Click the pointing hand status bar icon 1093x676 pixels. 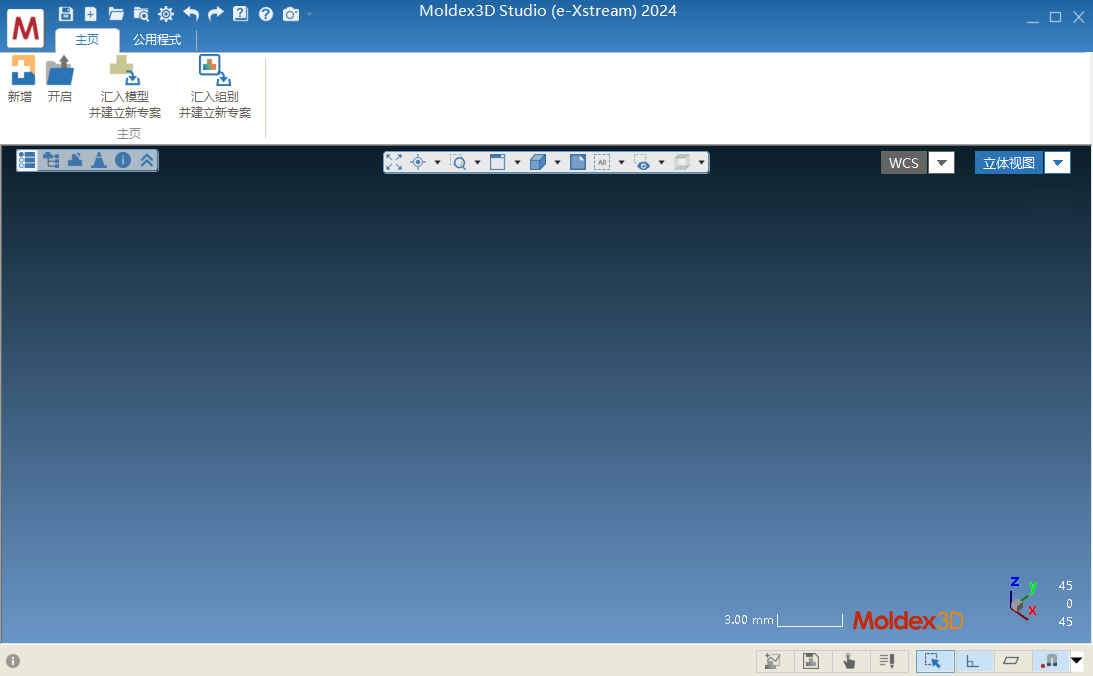[849, 661]
